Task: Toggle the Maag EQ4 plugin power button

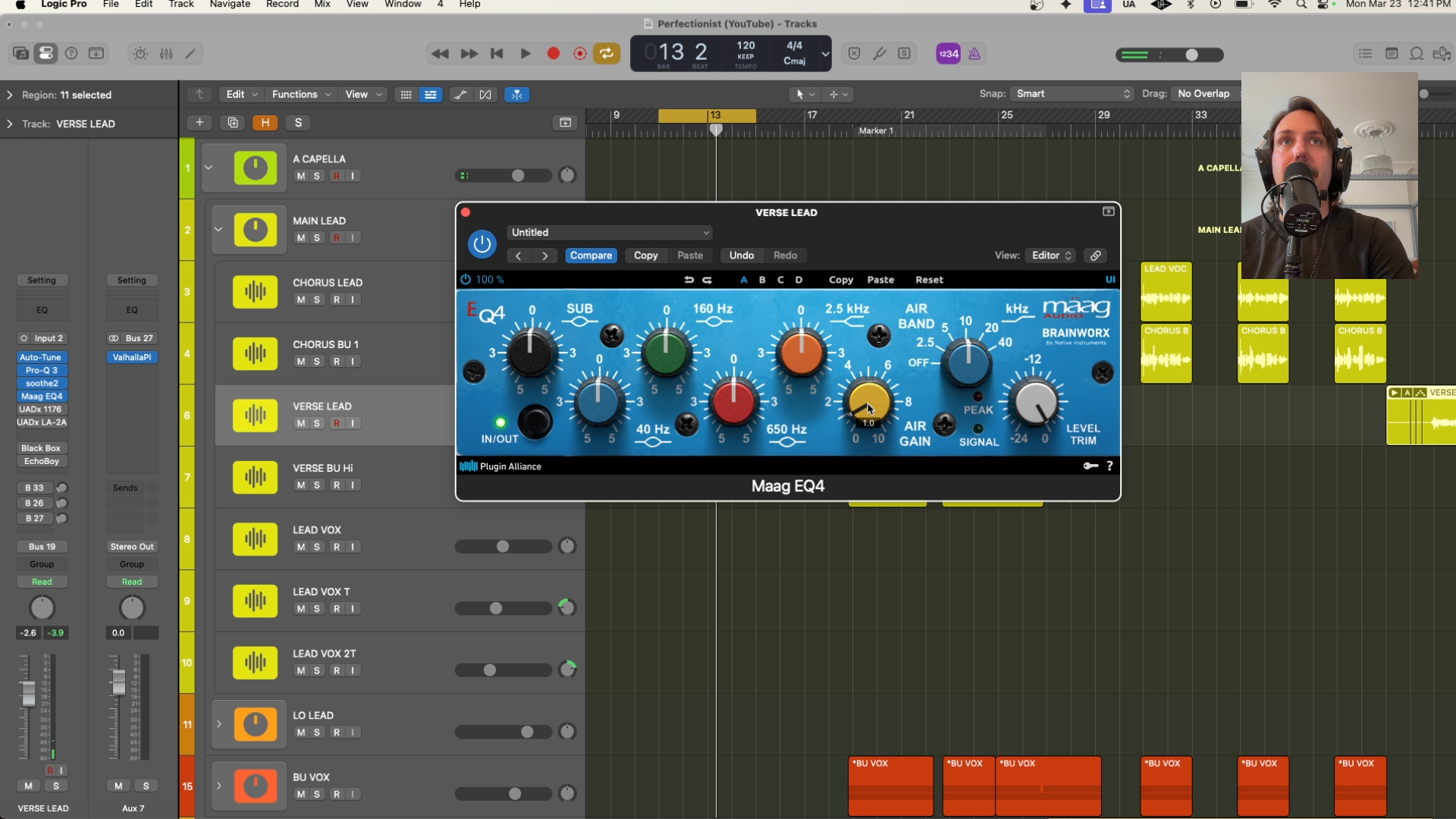Action: (x=482, y=244)
